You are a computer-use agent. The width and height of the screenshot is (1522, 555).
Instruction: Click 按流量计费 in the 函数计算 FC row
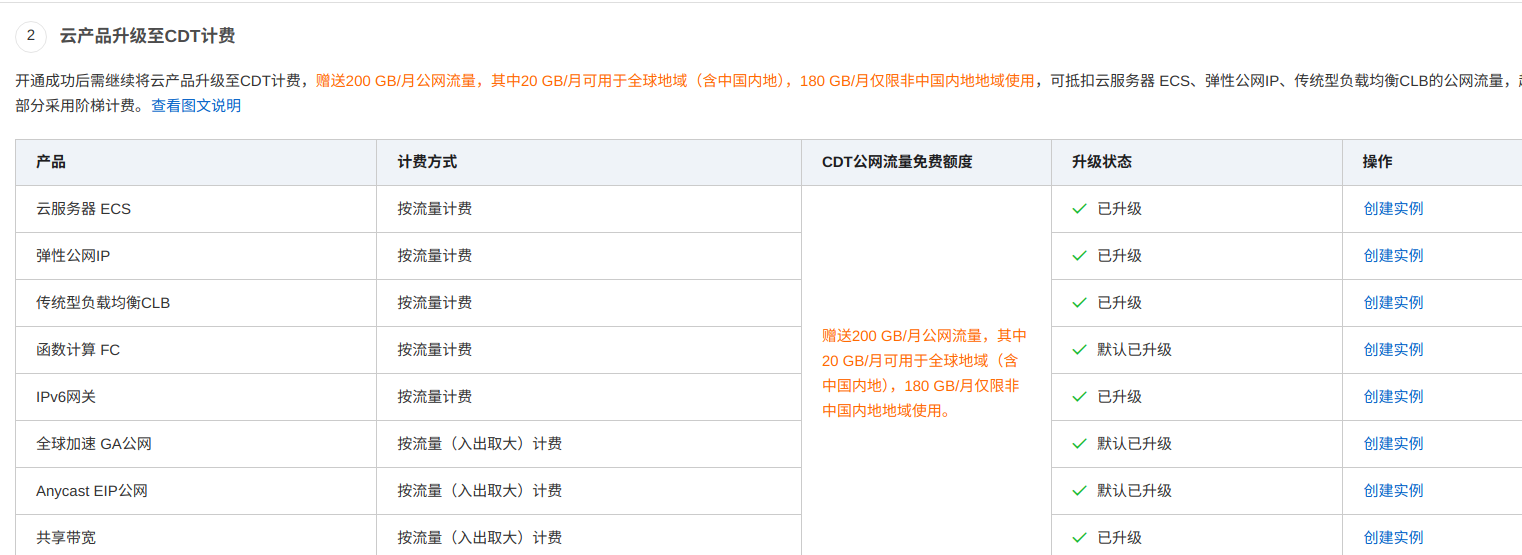click(x=434, y=350)
